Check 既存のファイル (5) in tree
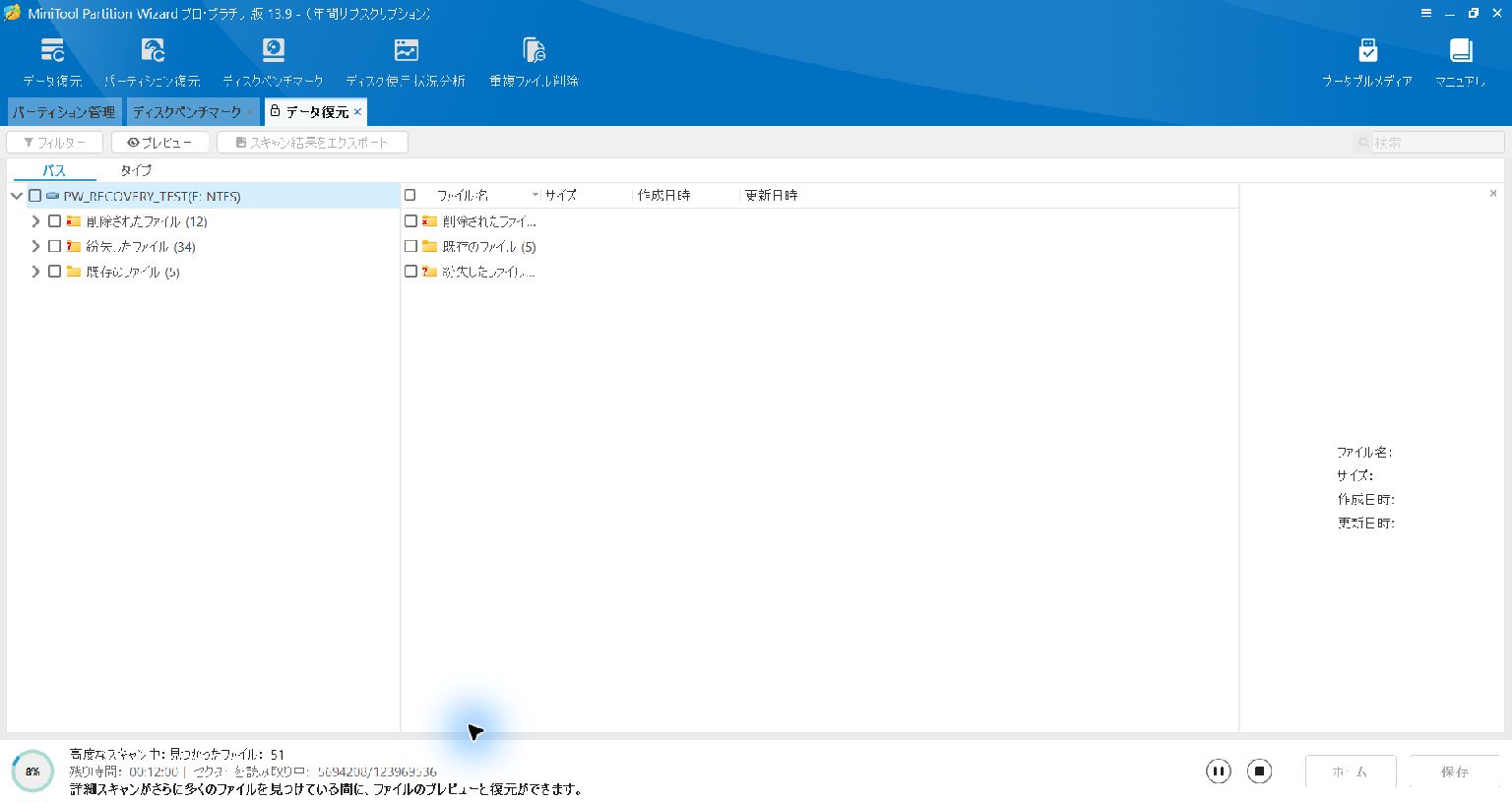Viewport: 1512px width, 803px height. click(54, 272)
